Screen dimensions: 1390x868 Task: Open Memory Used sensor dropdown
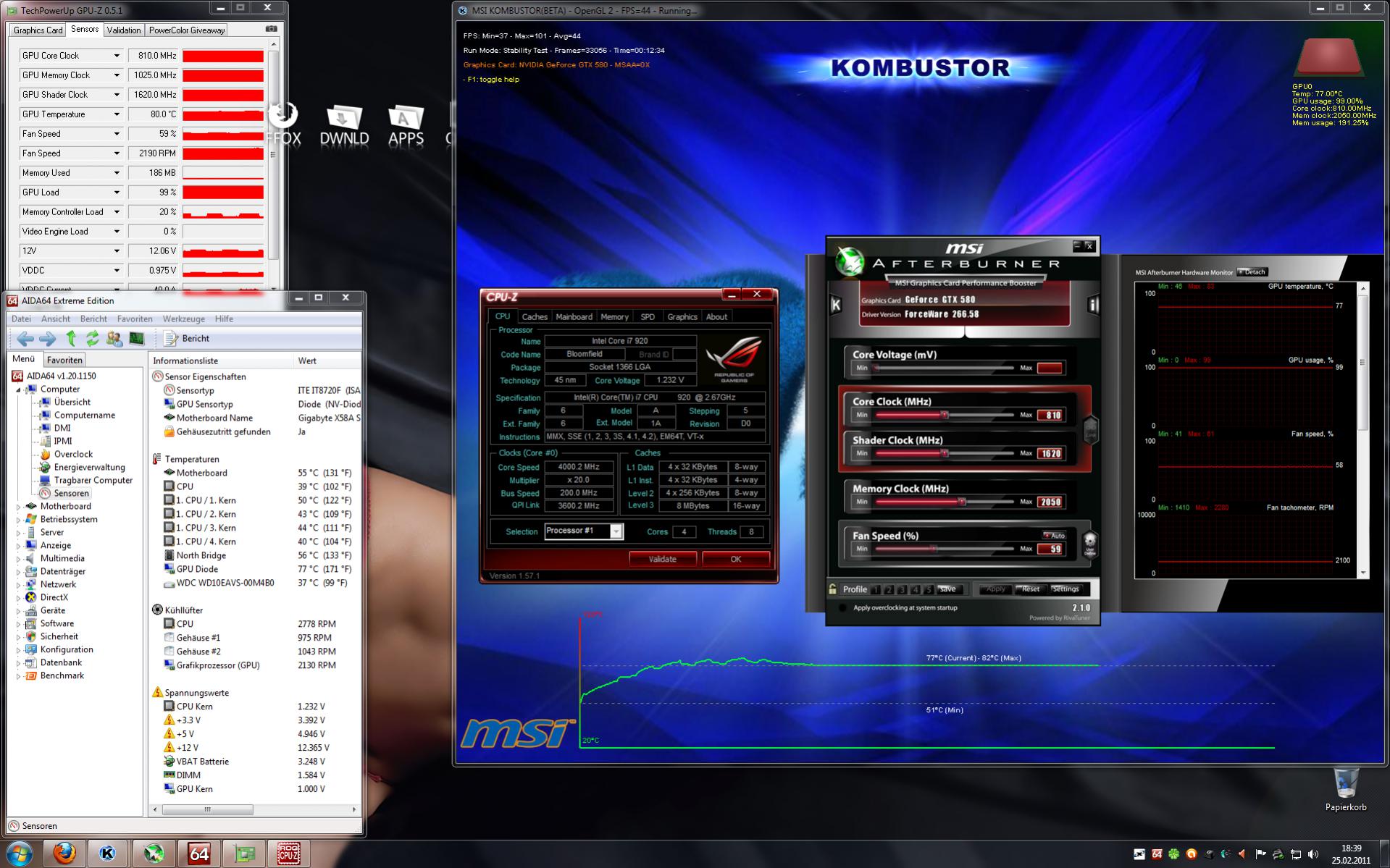pyautogui.click(x=116, y=173)
